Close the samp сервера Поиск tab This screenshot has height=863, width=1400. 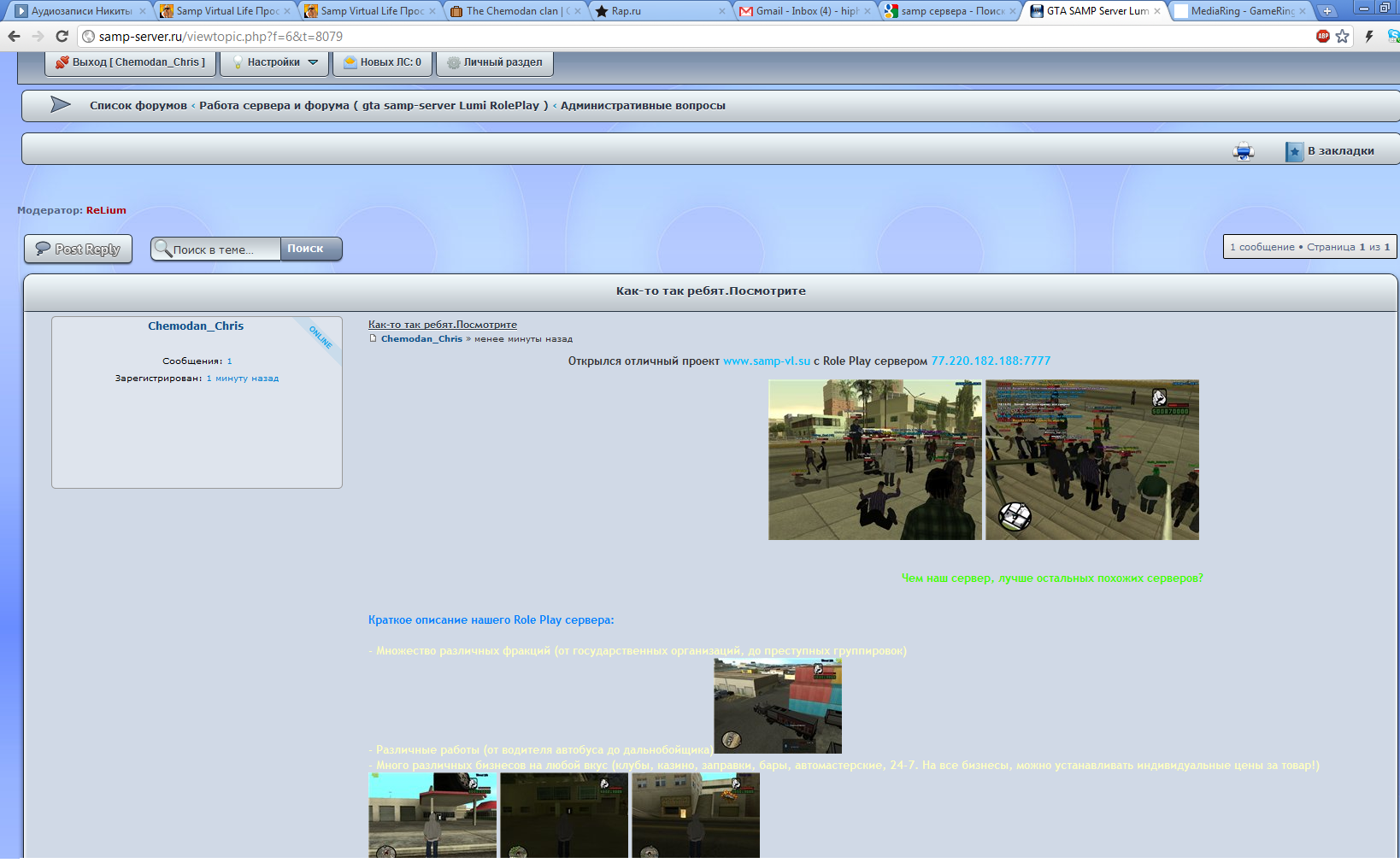[1013, 11]
